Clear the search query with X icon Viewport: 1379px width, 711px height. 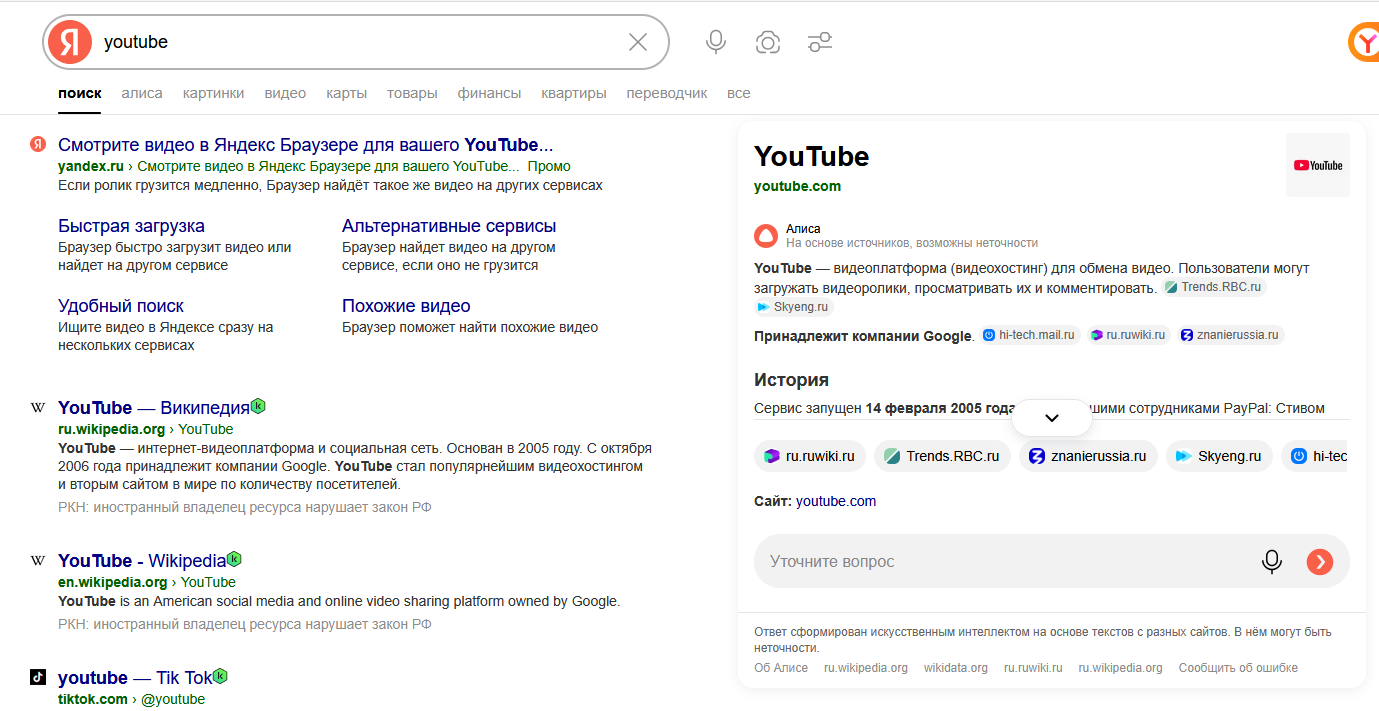(x=638, y=42)
